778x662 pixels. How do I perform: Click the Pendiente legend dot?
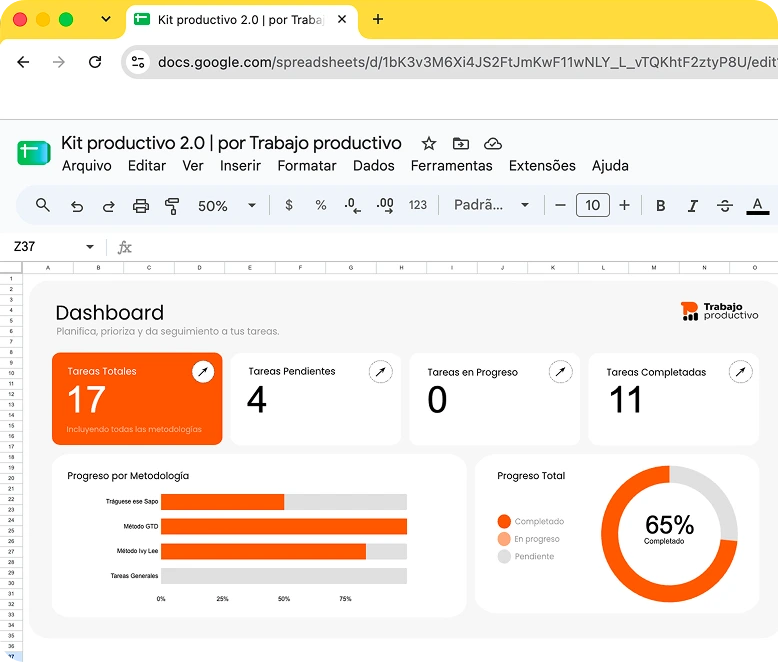[504, 556]
